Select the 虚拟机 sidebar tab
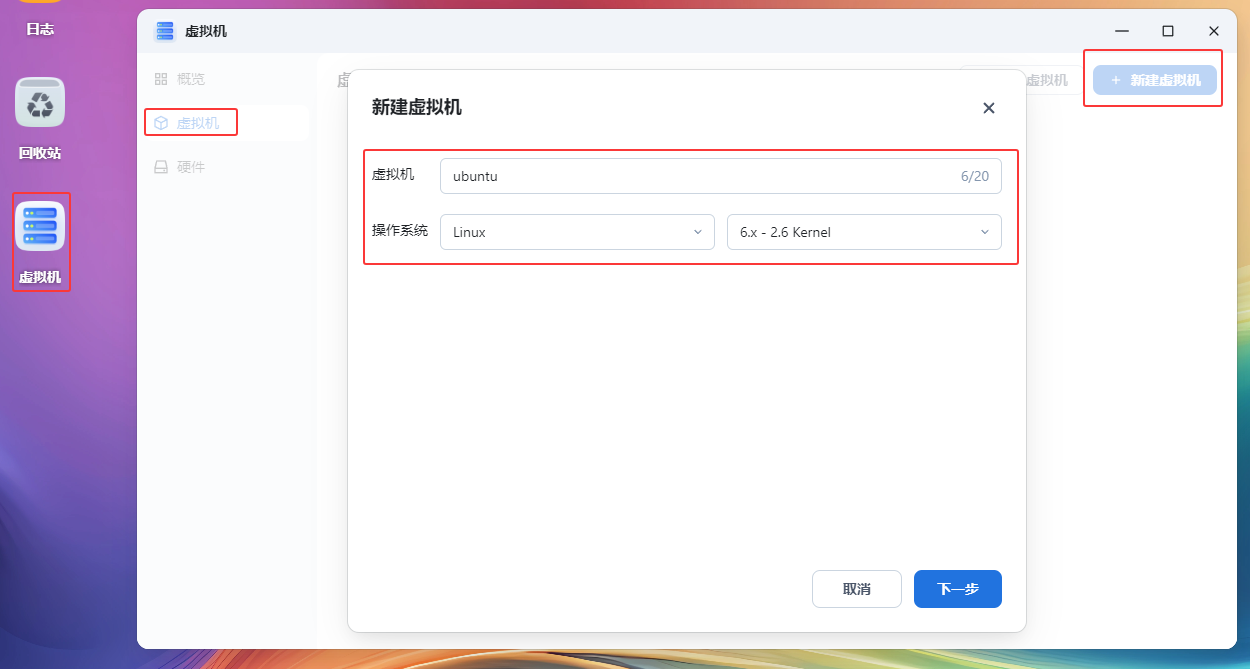The height and width of the screenshot is (669, 1250). click(197, 123)
